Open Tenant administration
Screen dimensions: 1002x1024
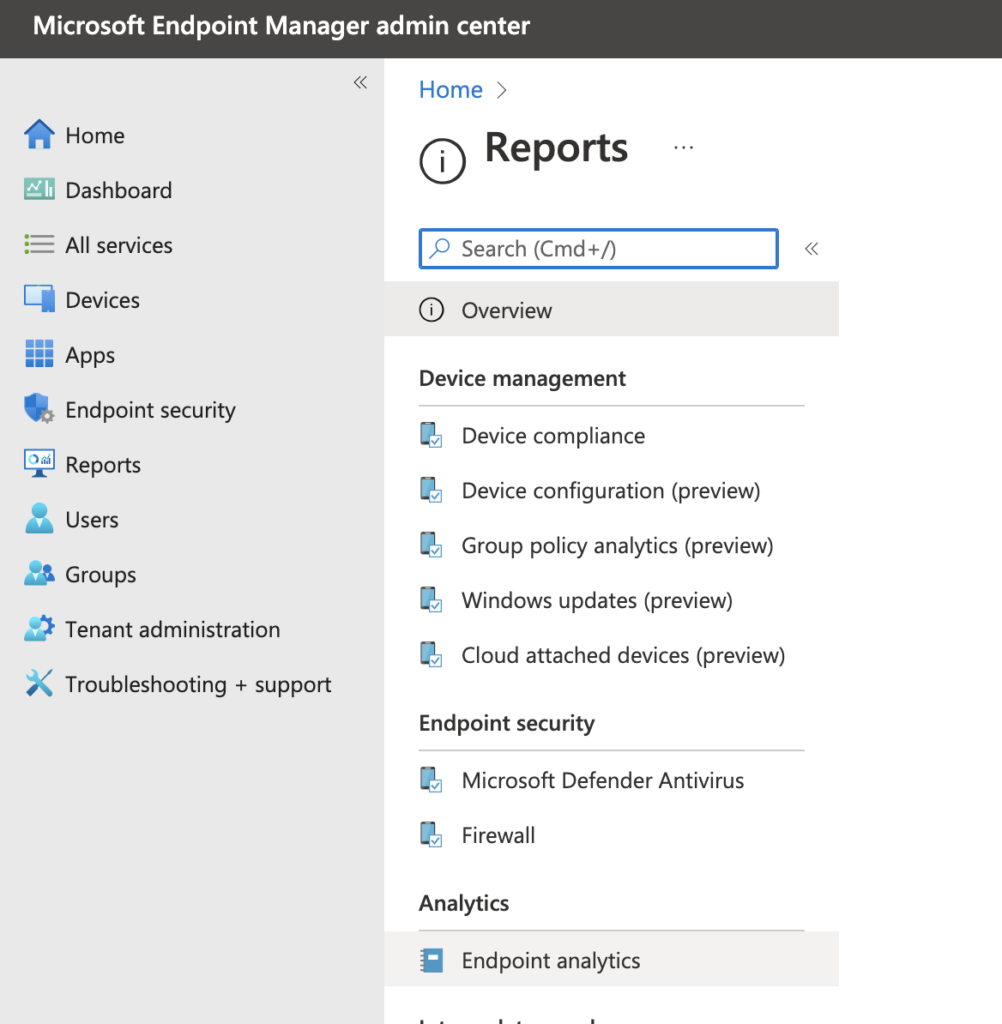(172, 629)
